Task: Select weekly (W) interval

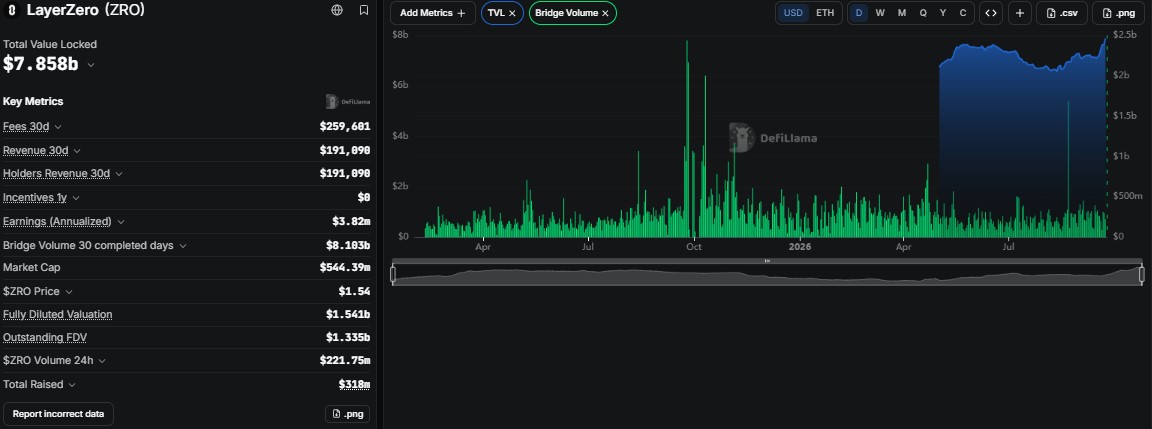Action: click(880, 13)
